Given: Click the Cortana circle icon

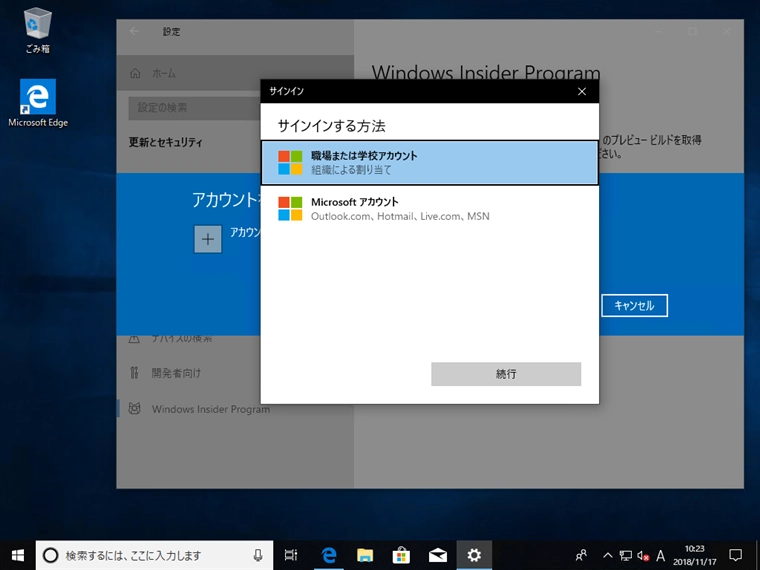Looking at the screenshot, I should [50, 555].
